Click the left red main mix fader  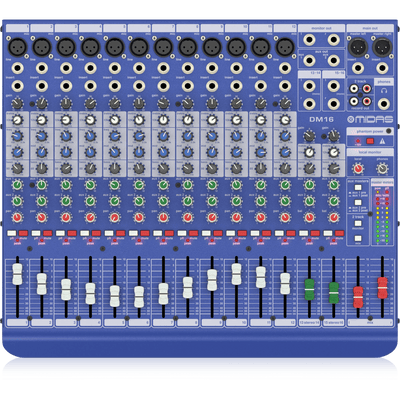point(358,297)
